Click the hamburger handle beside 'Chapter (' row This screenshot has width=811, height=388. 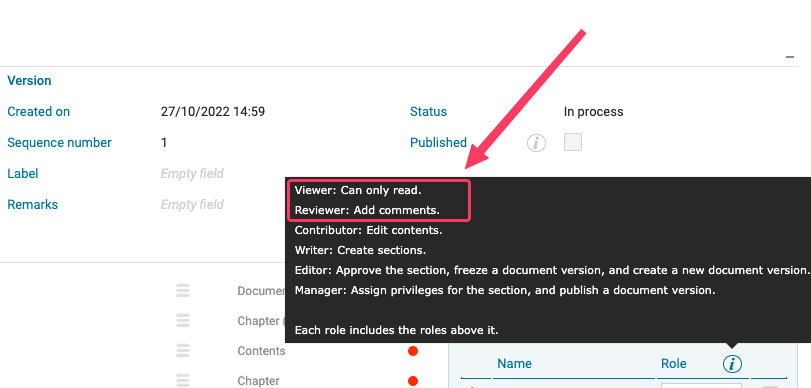183,321
